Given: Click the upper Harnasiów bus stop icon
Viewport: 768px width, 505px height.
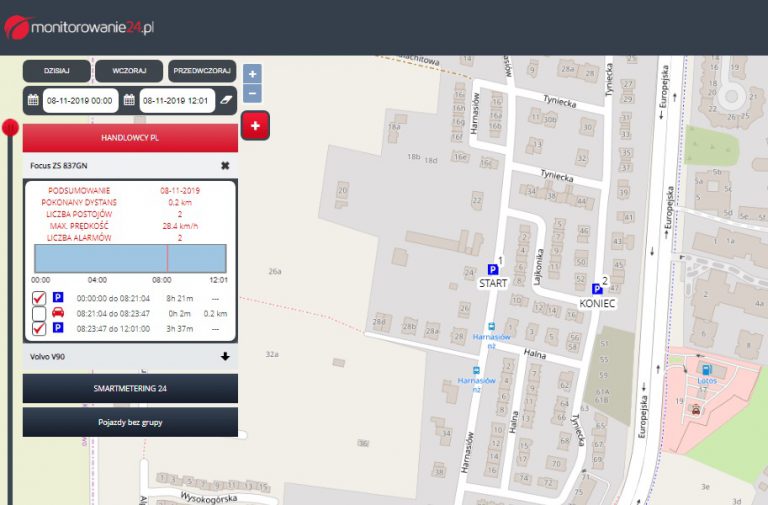Looking at the screenshot, I should pos(491,327).
